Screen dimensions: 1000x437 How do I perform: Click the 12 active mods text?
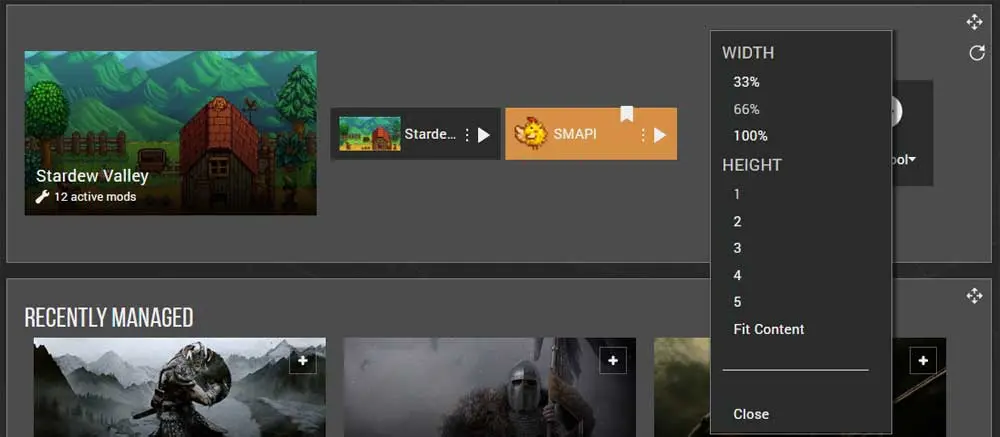[95, 196]
